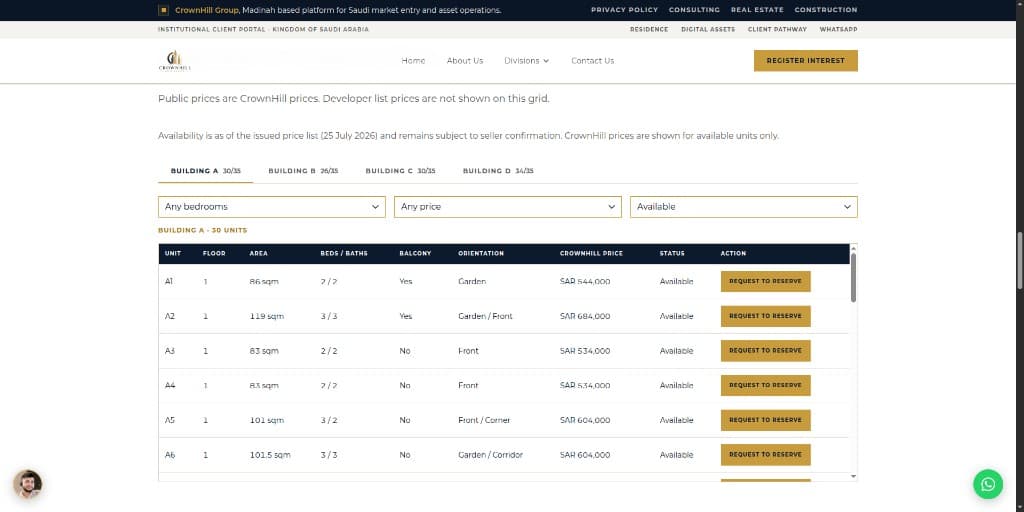
Task: Request to reserve unit A5
Action: pos(765,420)
